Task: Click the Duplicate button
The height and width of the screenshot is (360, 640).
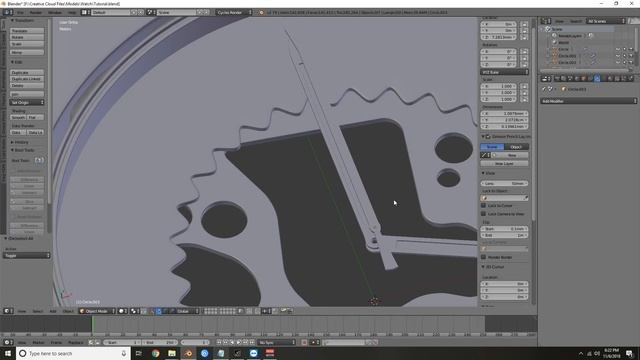Action: (27, 73)
